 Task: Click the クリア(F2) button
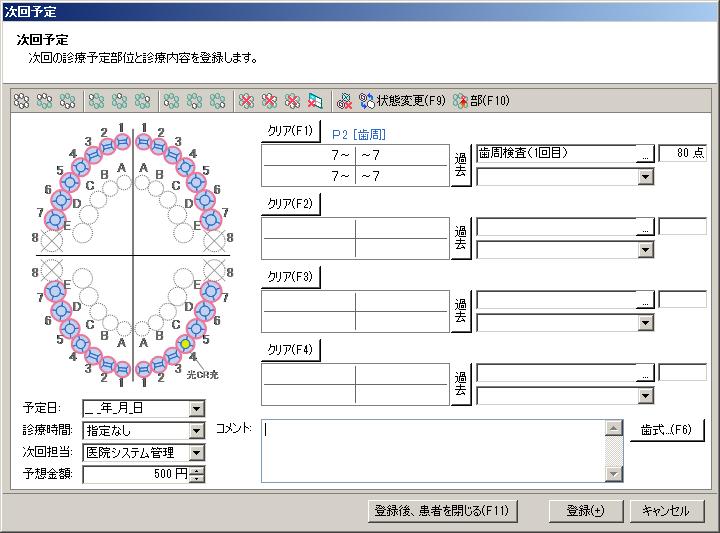point(290,204)
